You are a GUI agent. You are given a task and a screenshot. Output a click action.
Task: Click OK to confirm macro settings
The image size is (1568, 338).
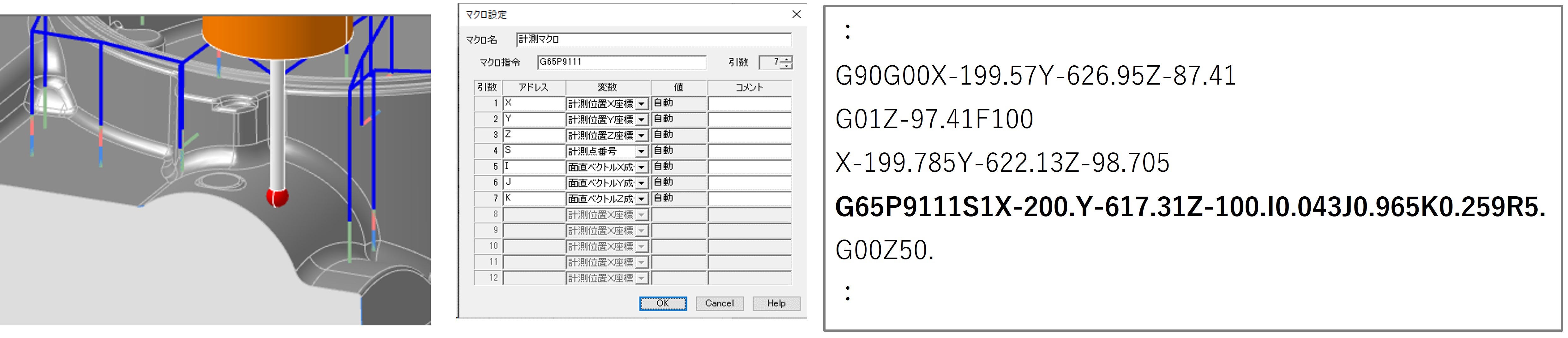click(662, 303)
